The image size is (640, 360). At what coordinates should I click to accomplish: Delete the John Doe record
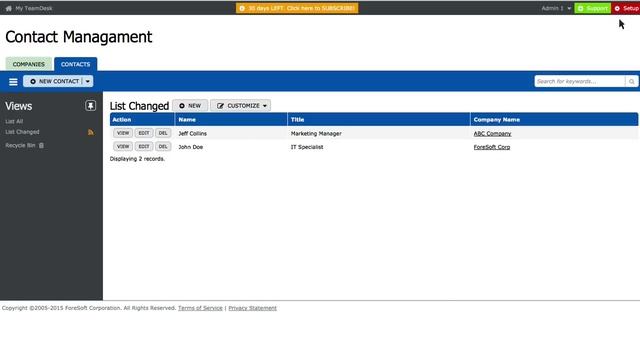(163, 147)
